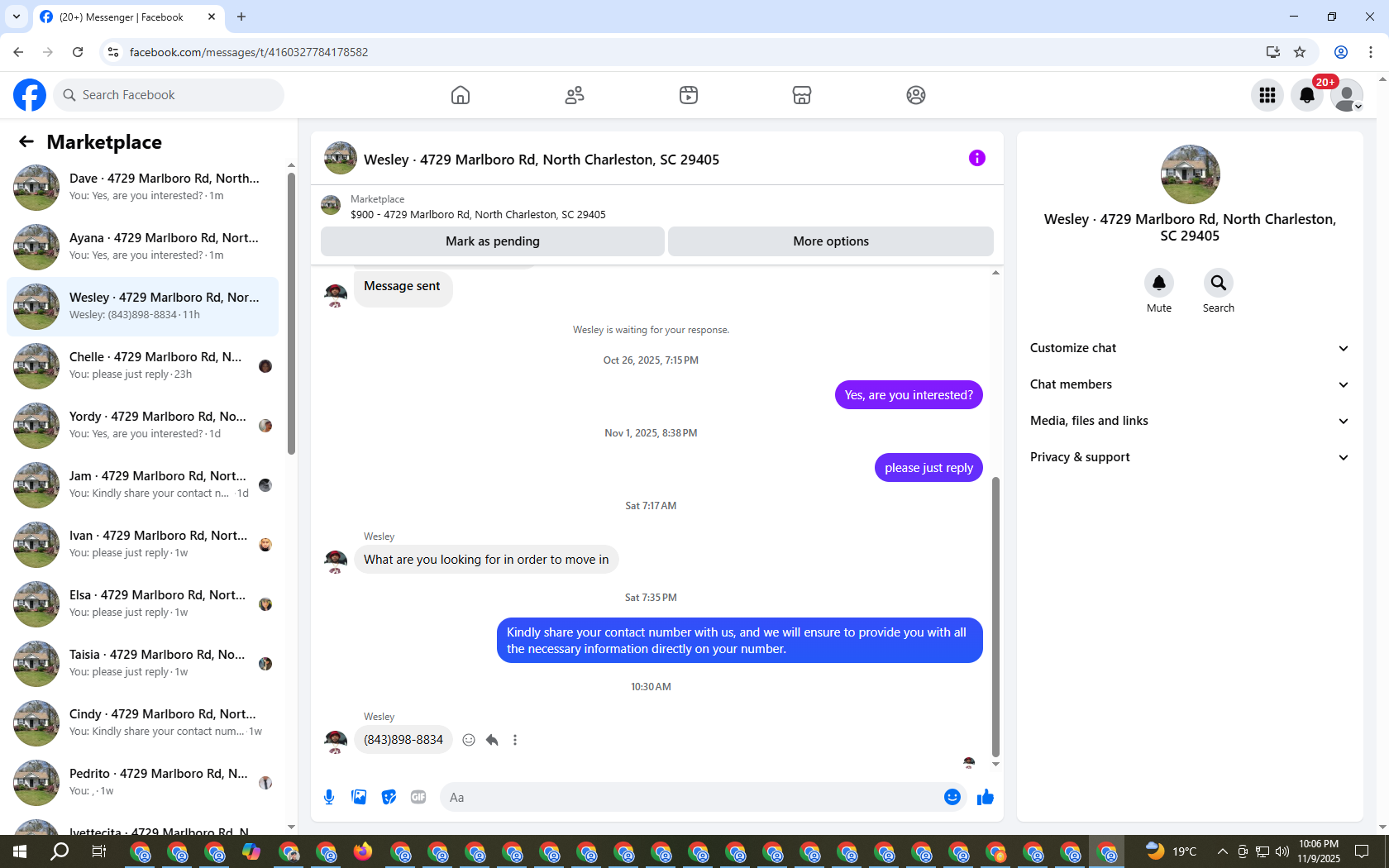Screen dimensions: 1389x868
Task: Choose a sticker icon
Action: [389, 797]
